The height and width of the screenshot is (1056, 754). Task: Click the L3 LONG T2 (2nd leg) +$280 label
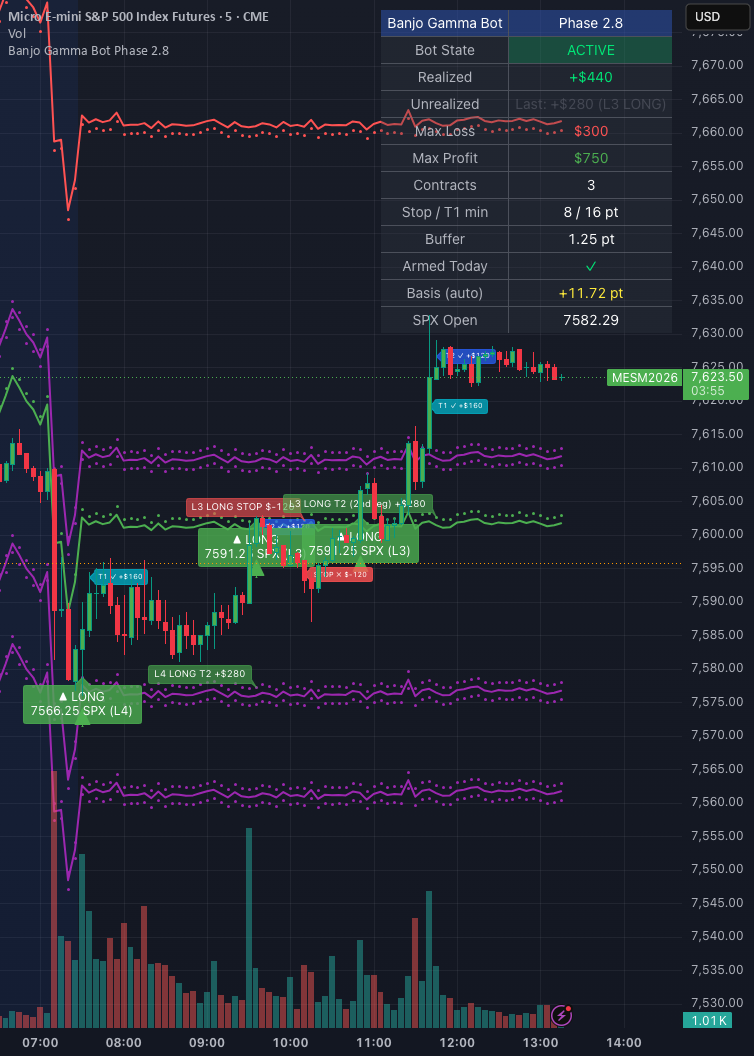358,503
